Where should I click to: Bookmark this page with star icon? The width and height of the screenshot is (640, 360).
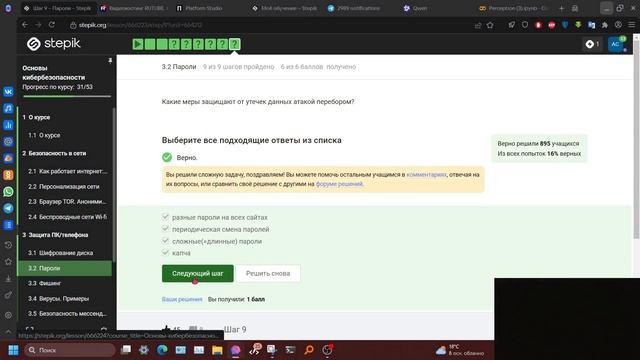click(490, 25)
